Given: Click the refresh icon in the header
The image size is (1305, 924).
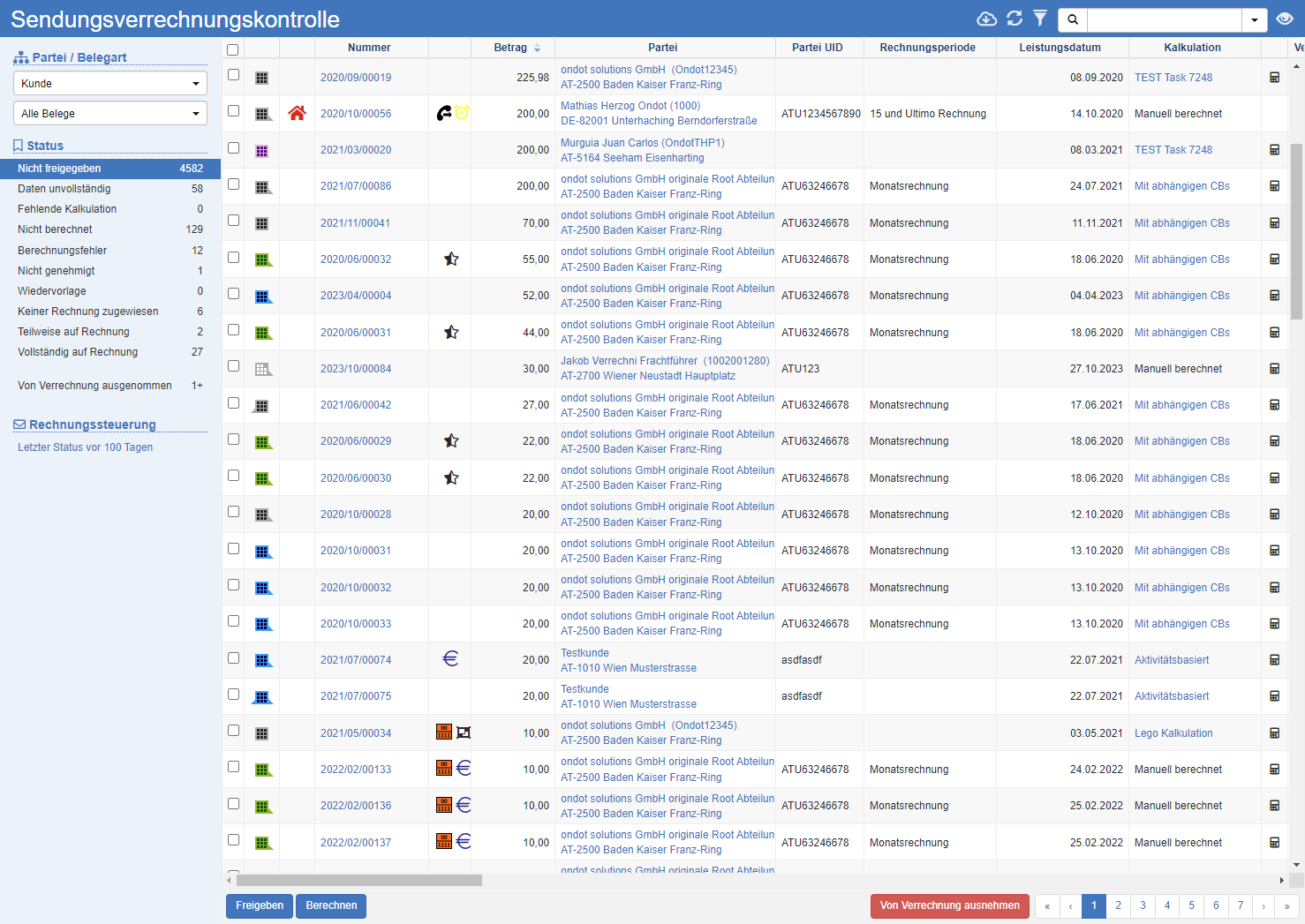Looking at the screenshot, I should coord(1015,19).
